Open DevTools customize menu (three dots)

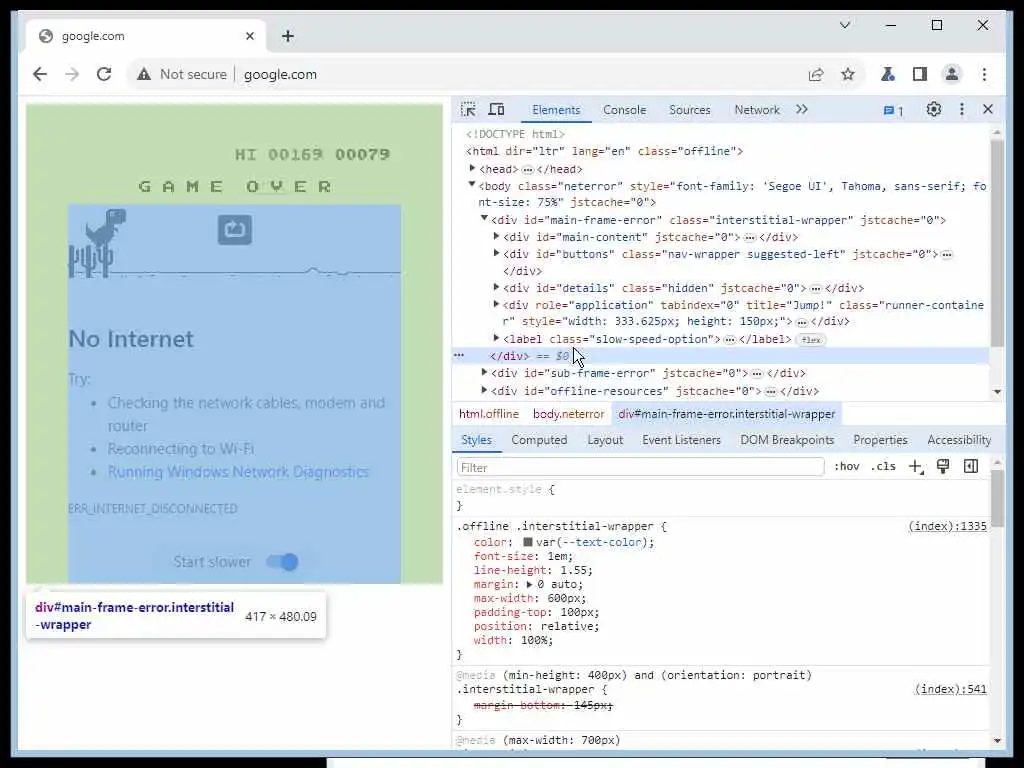961,110
